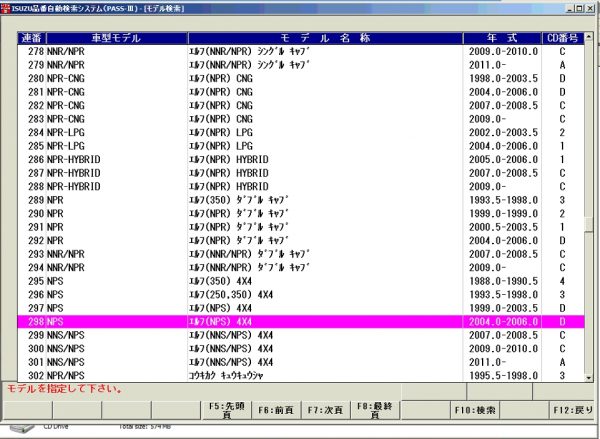600x439 pixels.
Task: Click the F12 戻り back button
Action: coord(573,410)
